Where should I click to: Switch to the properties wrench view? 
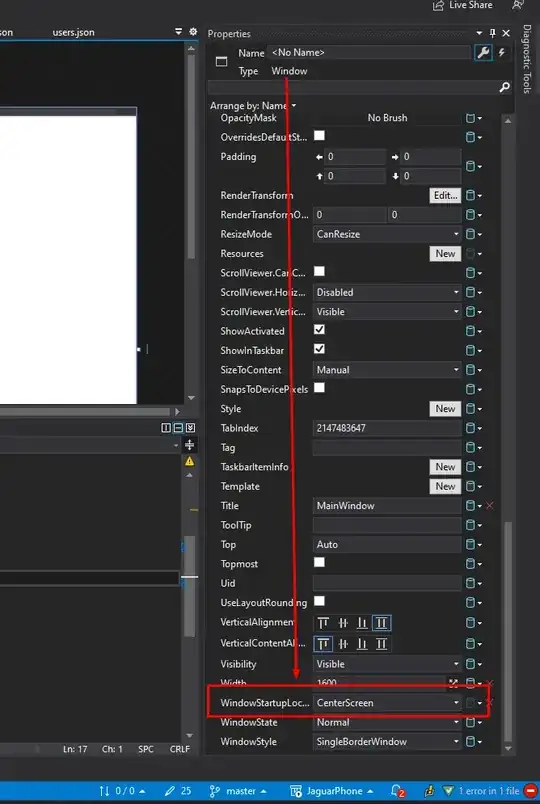[483, 52]
